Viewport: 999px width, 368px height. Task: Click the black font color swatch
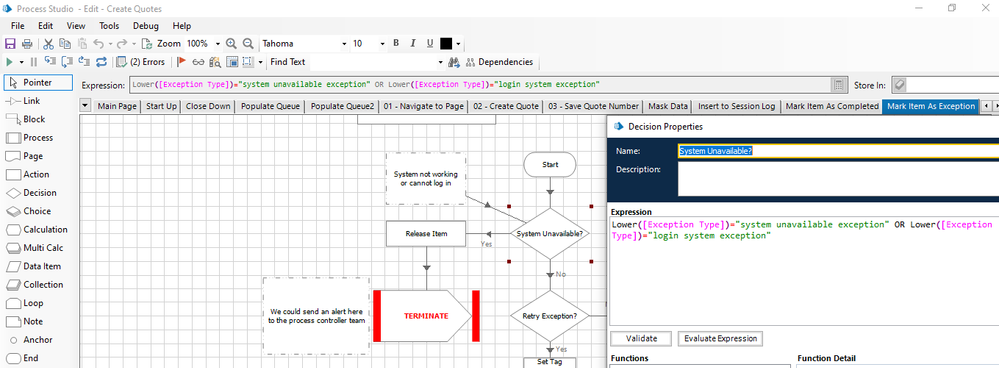click(446, 44)
